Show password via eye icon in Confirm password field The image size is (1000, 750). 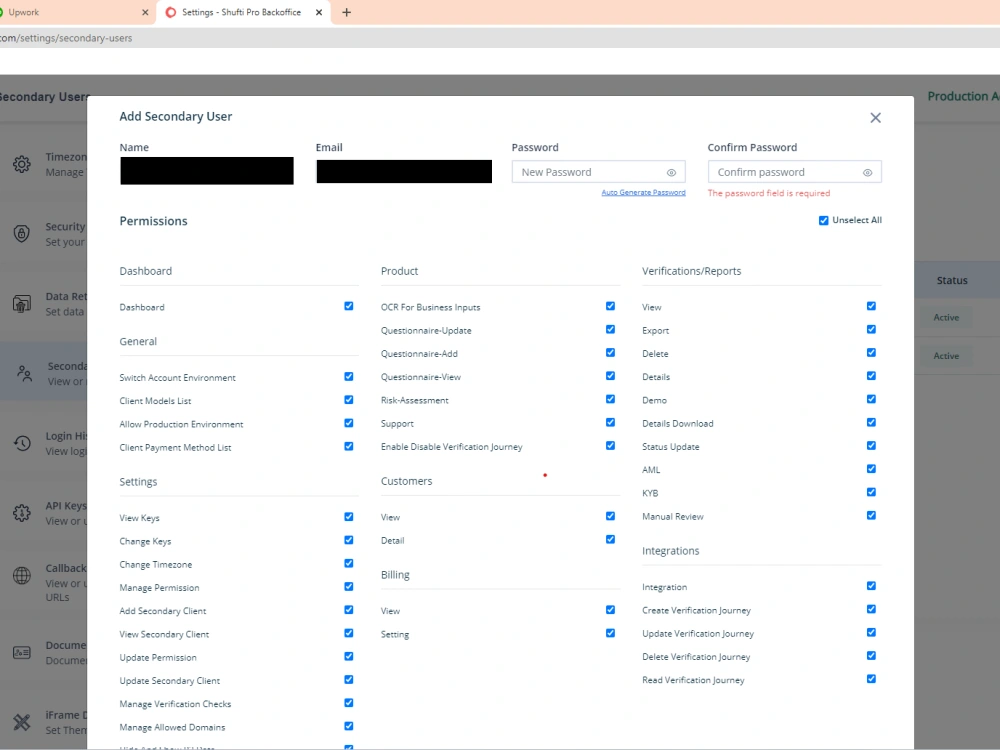point(867,172)
